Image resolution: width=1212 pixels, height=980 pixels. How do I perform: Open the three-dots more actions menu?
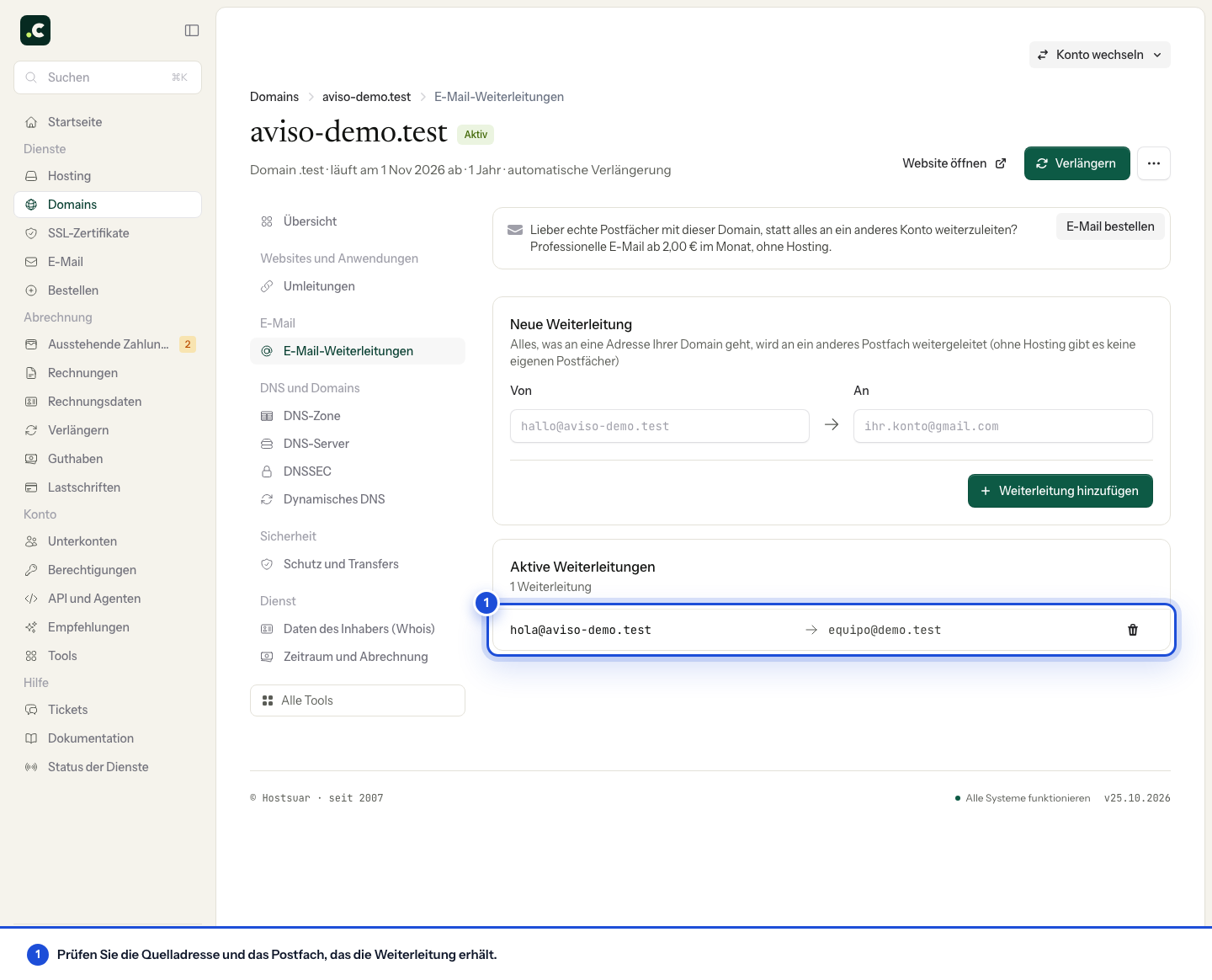(1154, 163)
